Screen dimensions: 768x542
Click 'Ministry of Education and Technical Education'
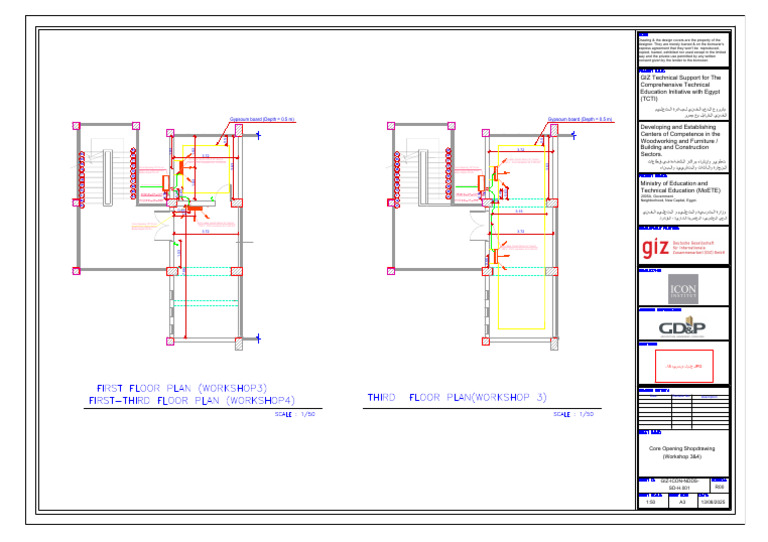coord(681,187)
